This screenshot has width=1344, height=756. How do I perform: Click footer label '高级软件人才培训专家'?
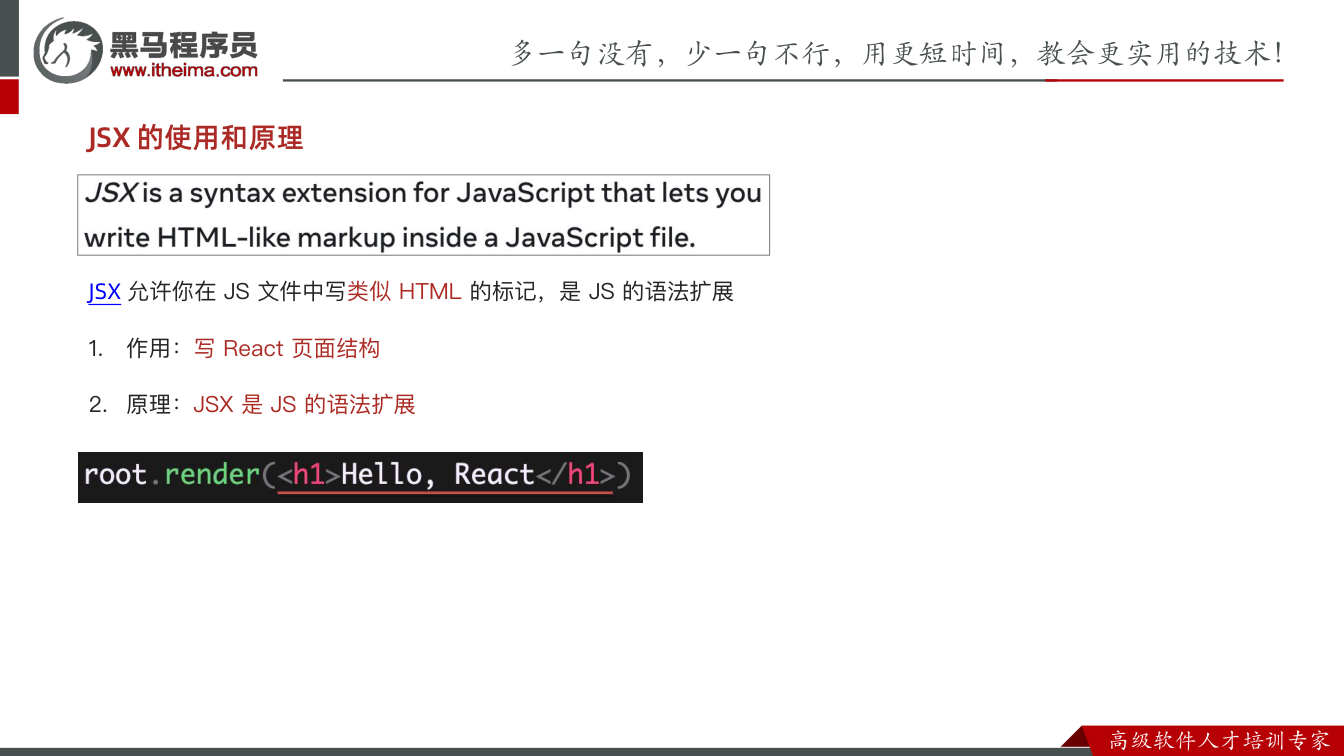(x=1220, y=741)
